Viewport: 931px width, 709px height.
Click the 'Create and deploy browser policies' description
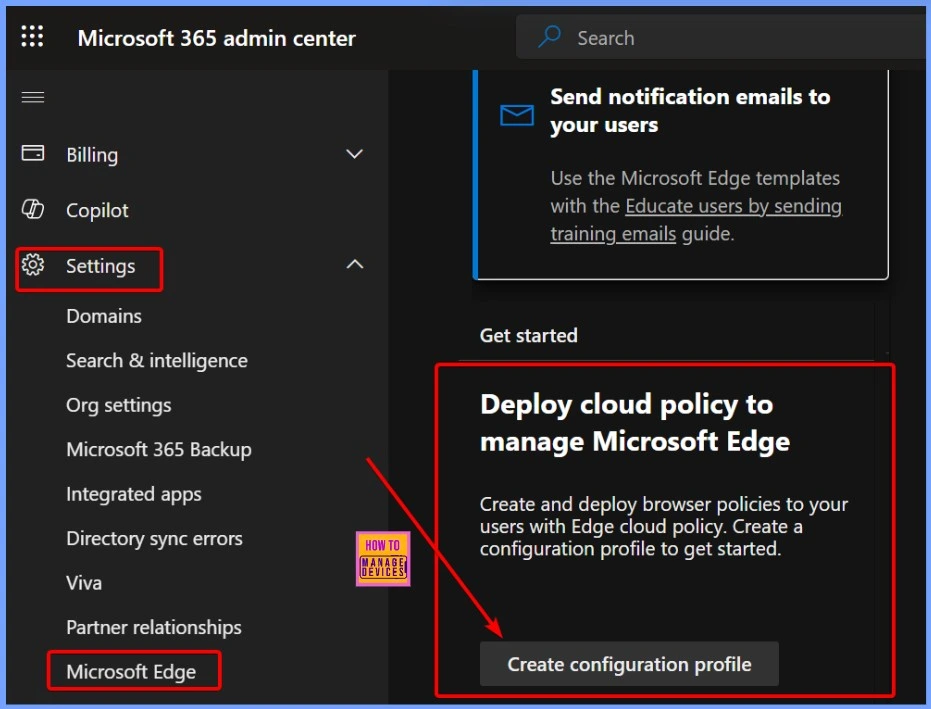pos(664,526)
